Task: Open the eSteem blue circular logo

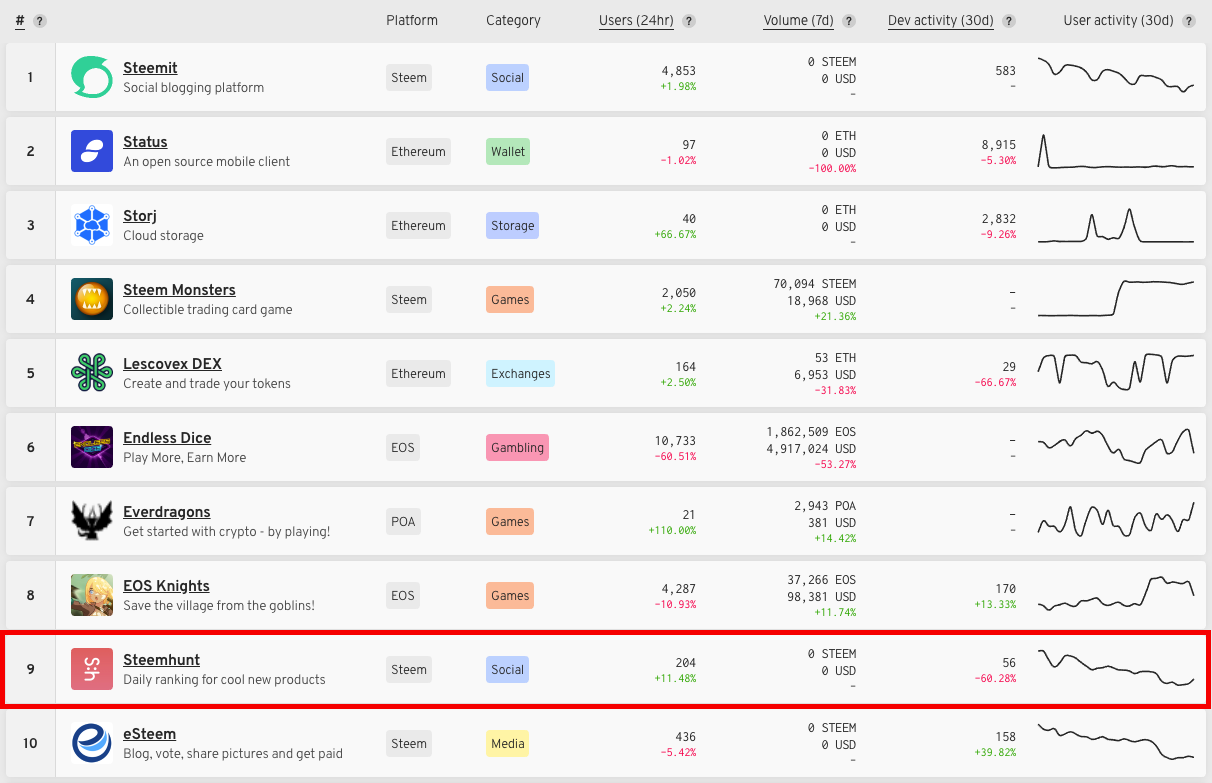Action: [92, 743]
